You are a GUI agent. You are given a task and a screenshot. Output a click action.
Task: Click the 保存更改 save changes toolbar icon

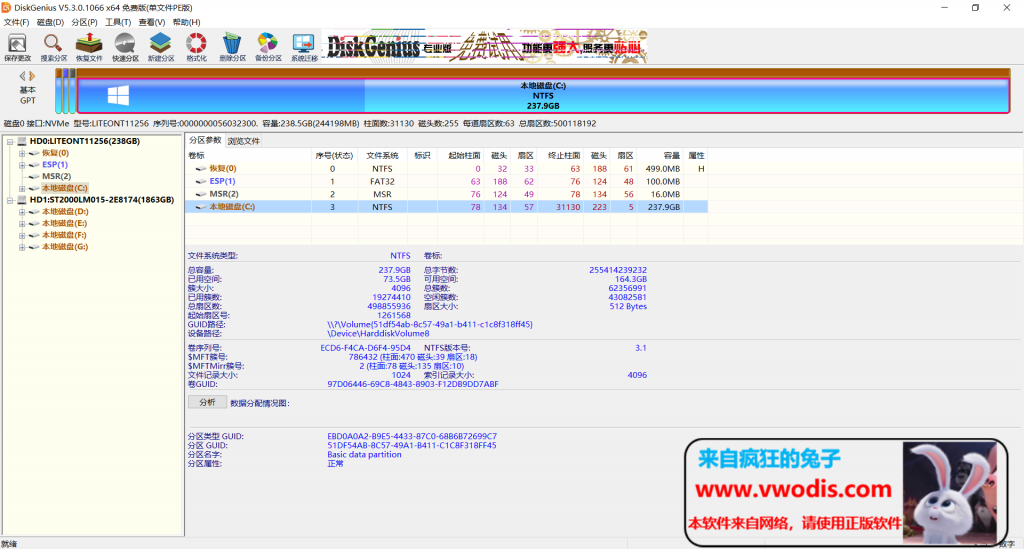(x=17, y=48)
